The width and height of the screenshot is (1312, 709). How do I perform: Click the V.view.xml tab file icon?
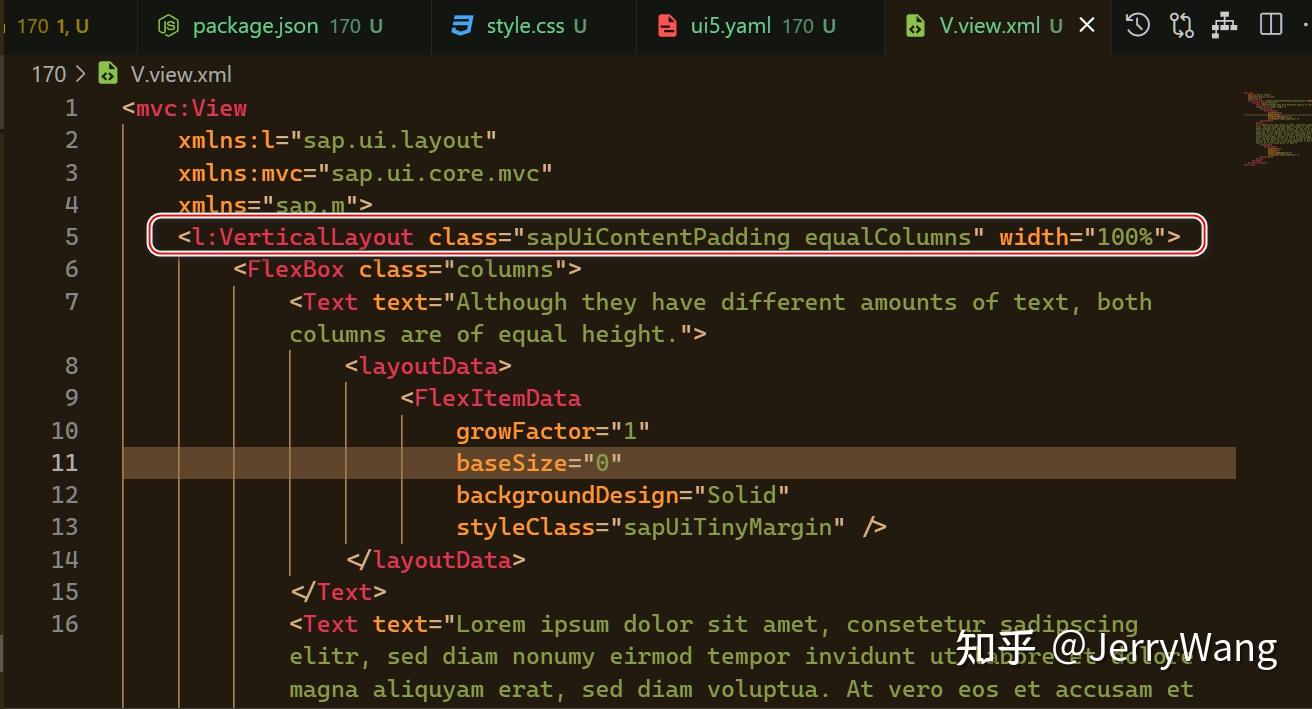pos(915,26)
